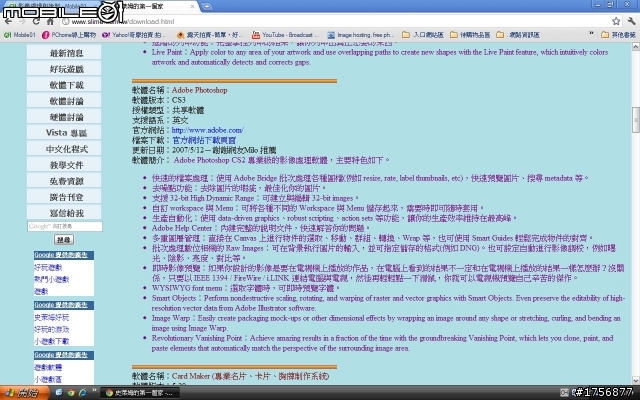
Task: Click the scrollbar up arrow
Action: pyautogui.click(x=636, y=47)
